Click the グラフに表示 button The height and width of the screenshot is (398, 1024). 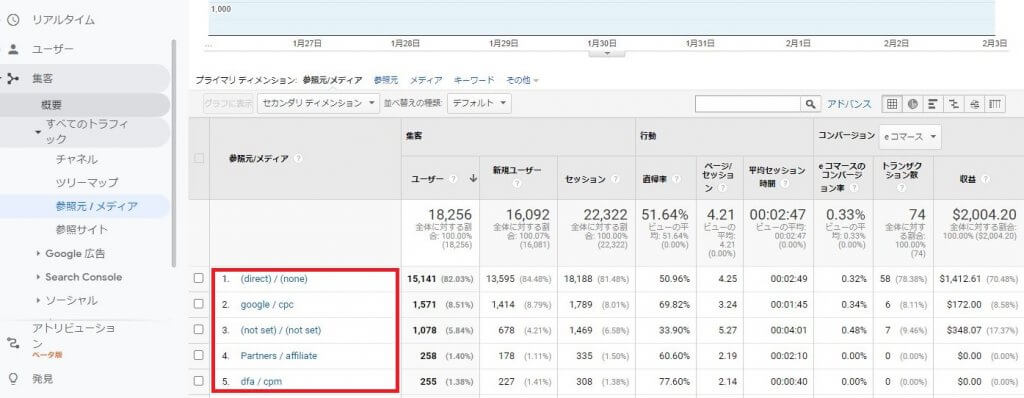(x=228, y=103)
